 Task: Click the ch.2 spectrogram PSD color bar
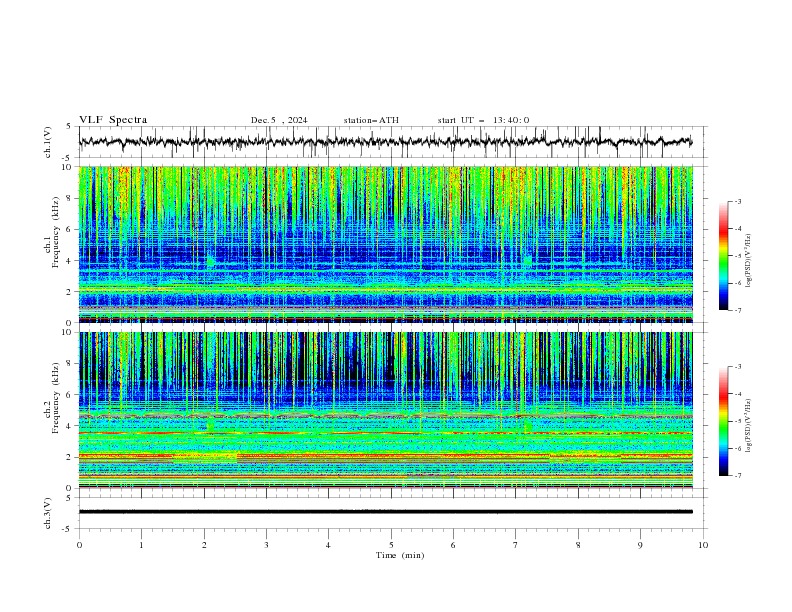(724, 421)
